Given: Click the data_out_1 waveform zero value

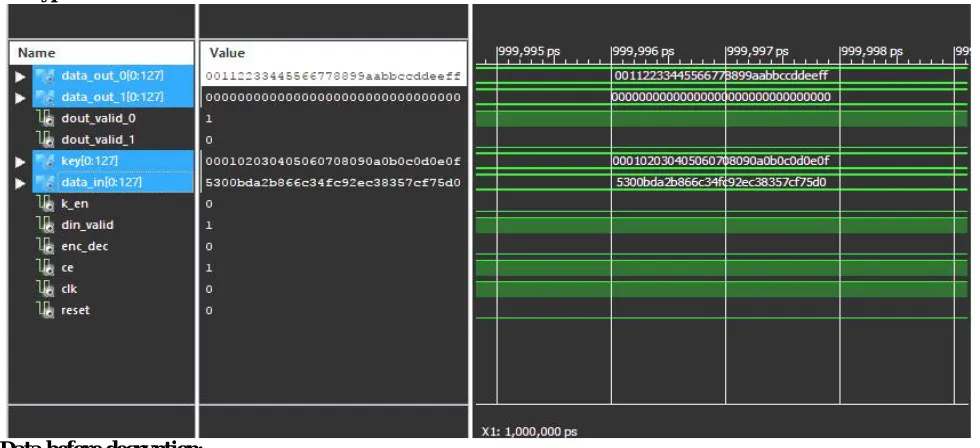Looking at the screenshot, I should [721, 97].
